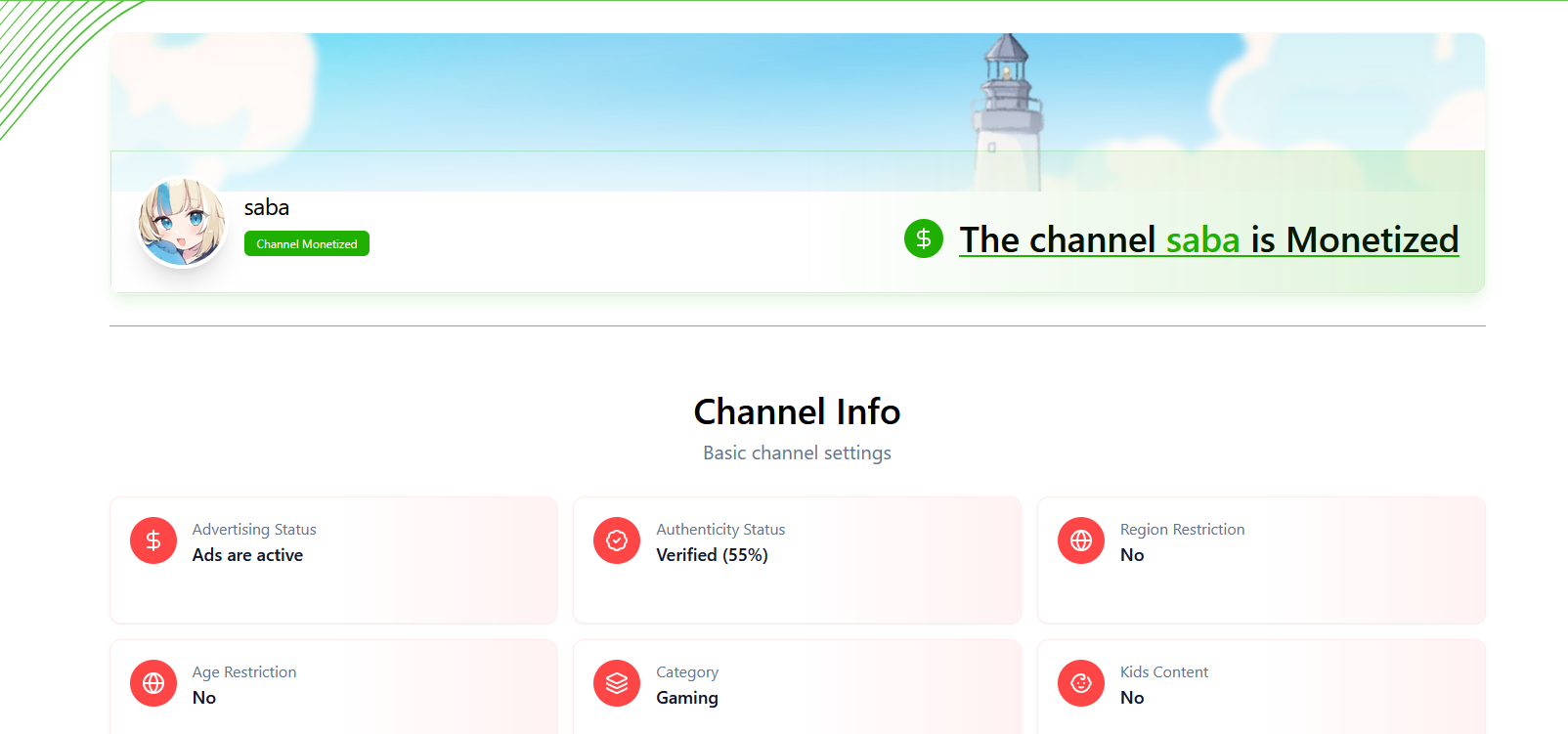Click the Category layers icon

coord(617,683)
